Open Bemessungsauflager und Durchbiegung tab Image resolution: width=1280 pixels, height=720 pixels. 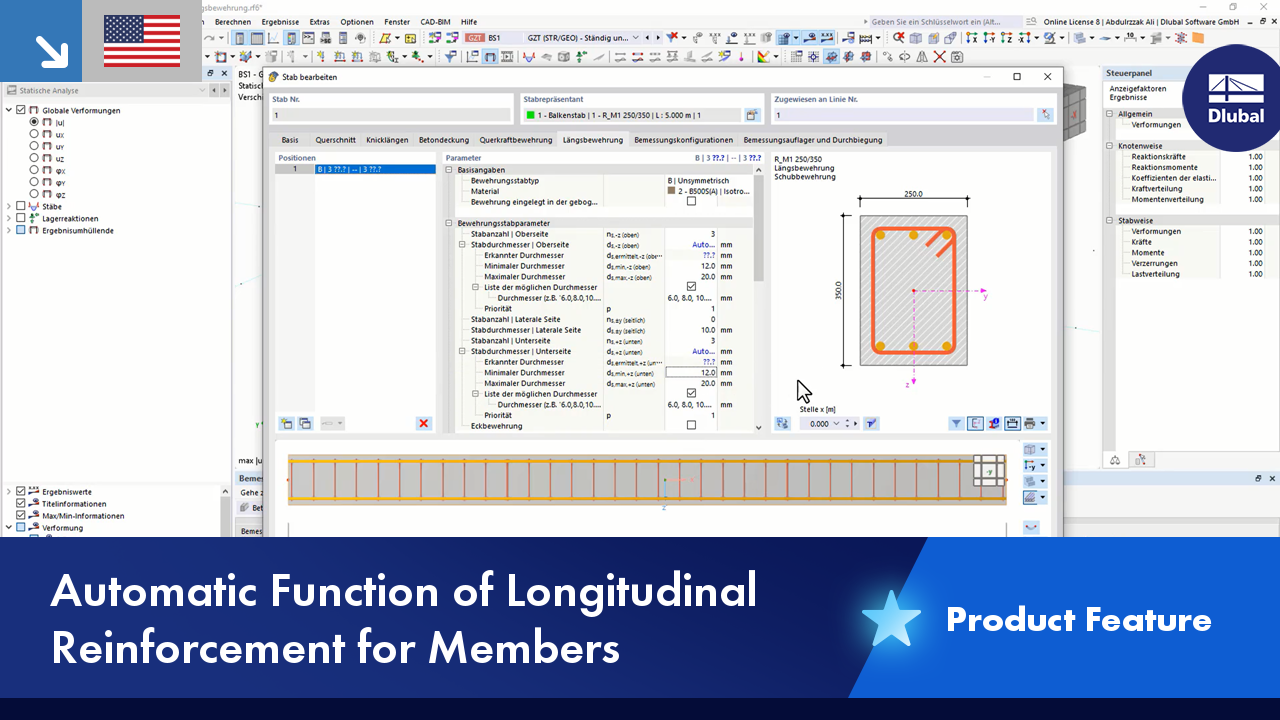[x=813, y=140]
